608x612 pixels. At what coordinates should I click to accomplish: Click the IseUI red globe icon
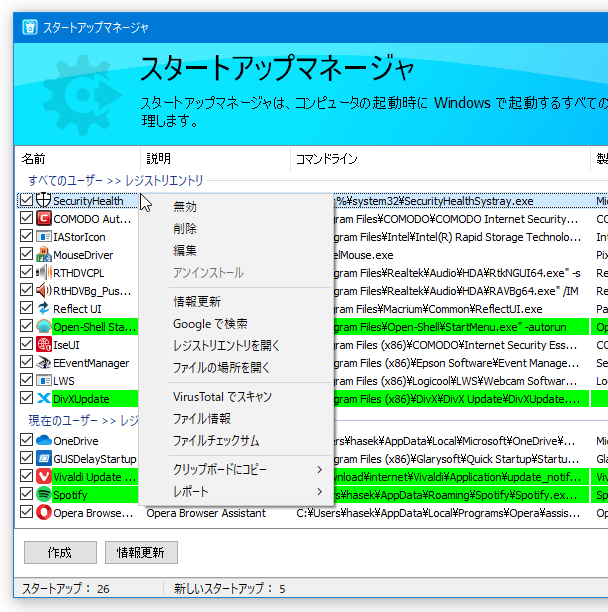43,344
